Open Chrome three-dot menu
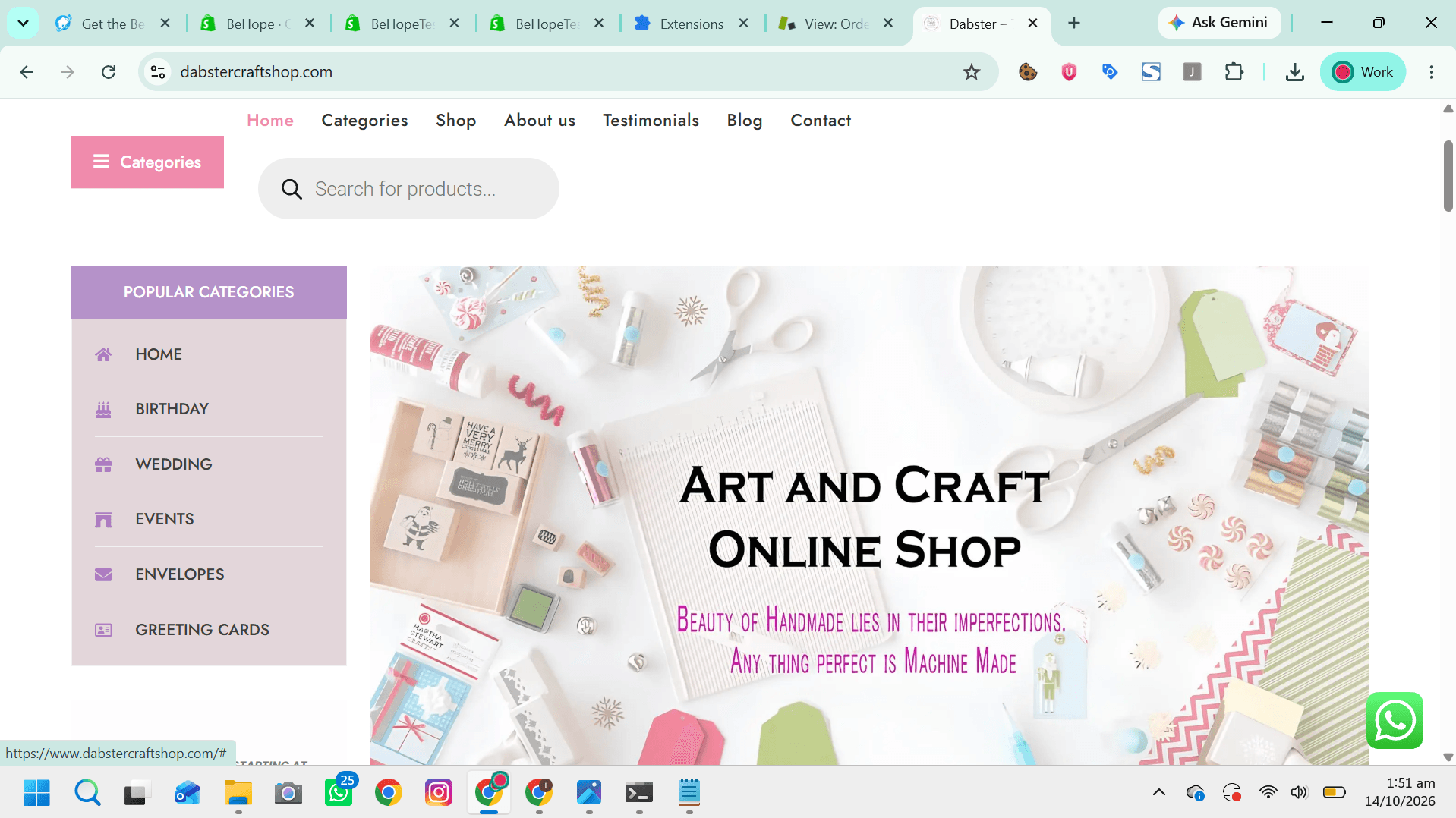This screenshot has width=1456, height=818. point(1432,72)
